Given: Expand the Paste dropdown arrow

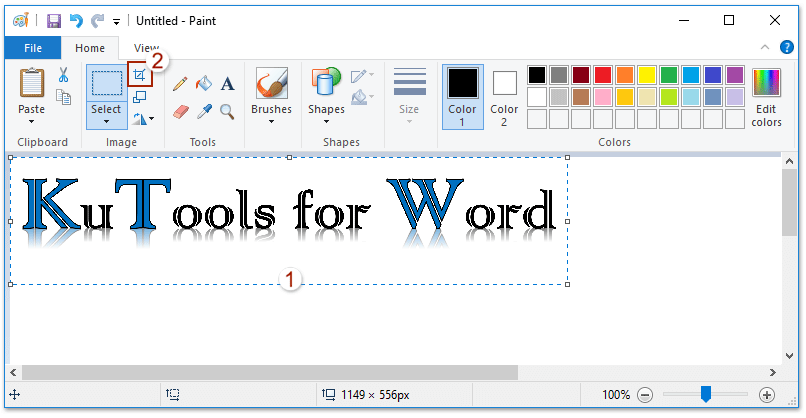Looking at the screenshot, I should [x=31, y=122].
